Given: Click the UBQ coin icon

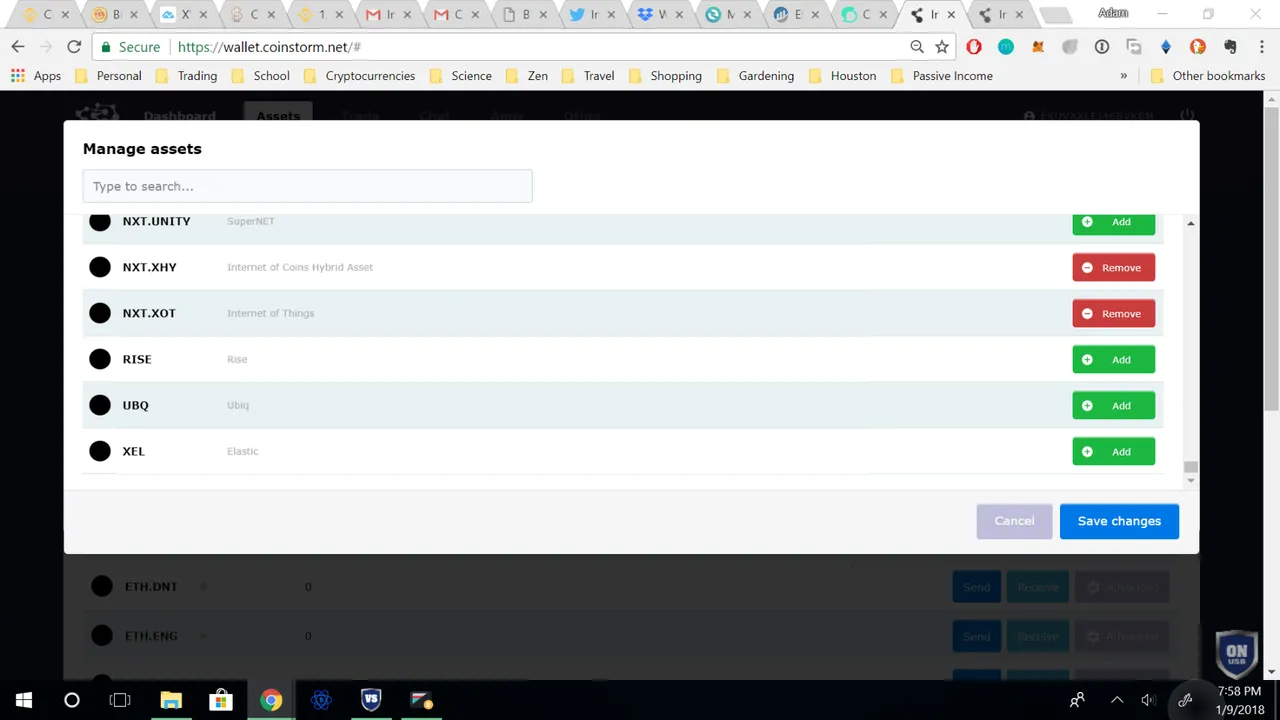Looking at the screenshot, I should coord(100,405).
